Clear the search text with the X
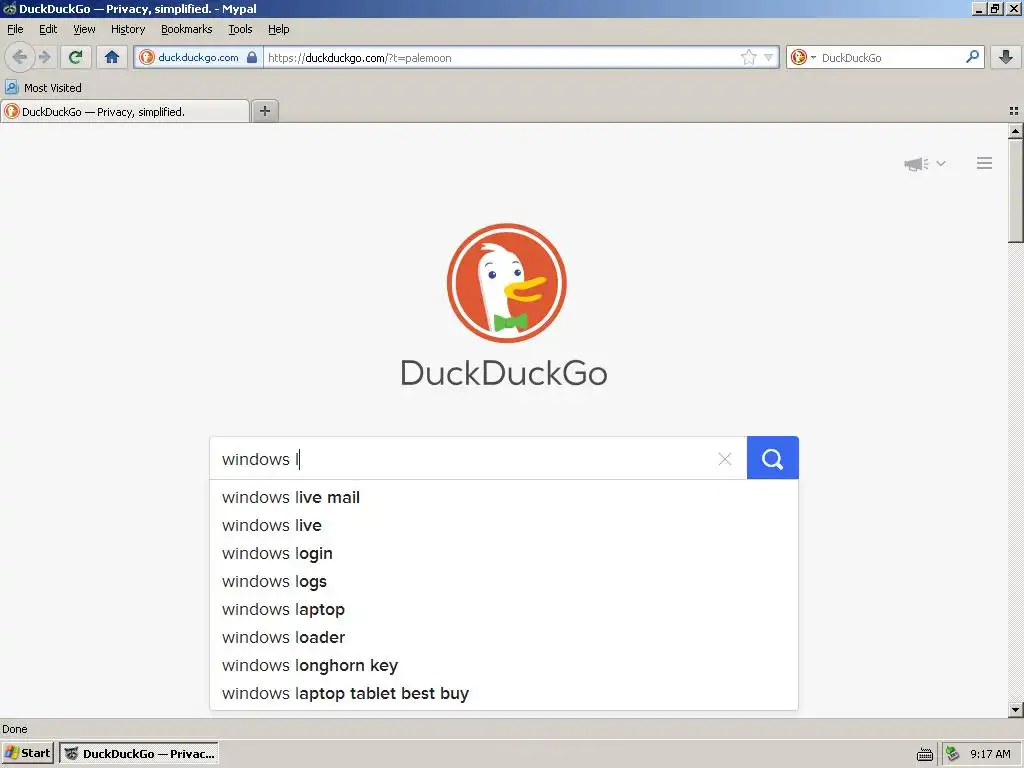The height and width of the screenshot is (768, 1024). (724, 459)
